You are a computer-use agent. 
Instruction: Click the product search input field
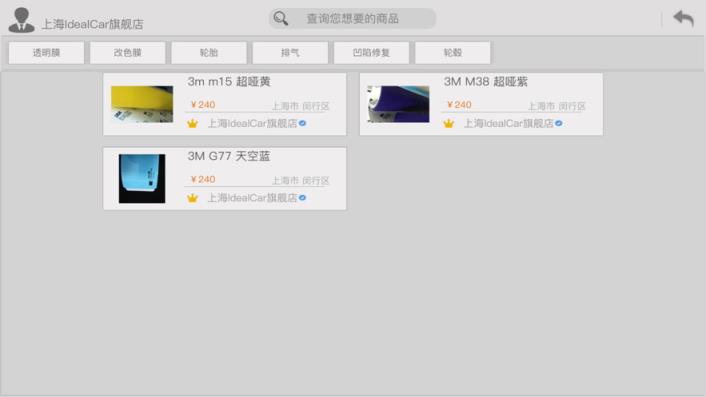[352, 18]
